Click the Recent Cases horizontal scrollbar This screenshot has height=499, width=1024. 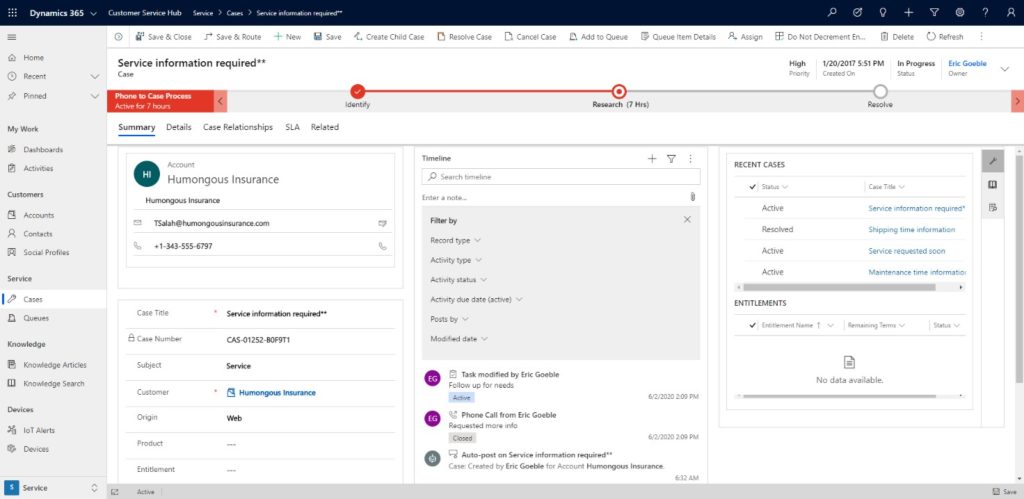(839, 287)
